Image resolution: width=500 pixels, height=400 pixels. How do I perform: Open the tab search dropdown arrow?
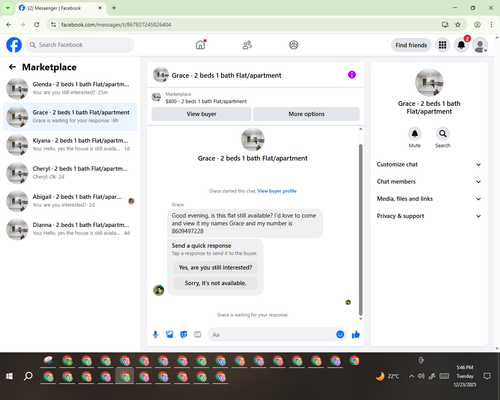click(8, 8)
